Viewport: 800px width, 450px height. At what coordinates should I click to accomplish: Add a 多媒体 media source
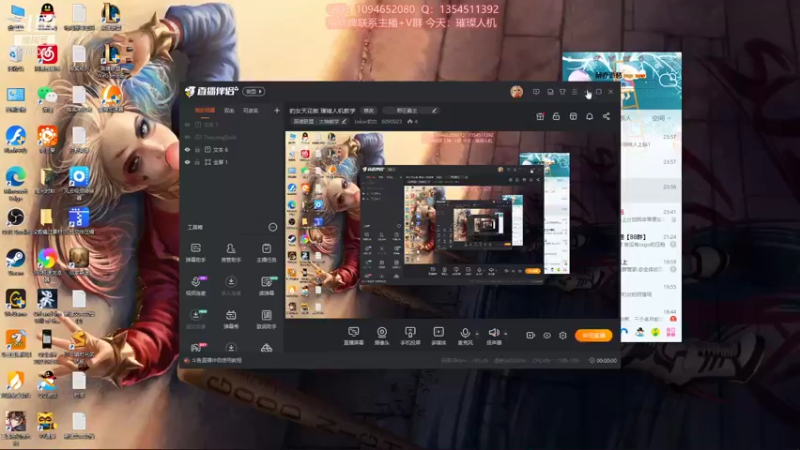(x=438, y=336)
